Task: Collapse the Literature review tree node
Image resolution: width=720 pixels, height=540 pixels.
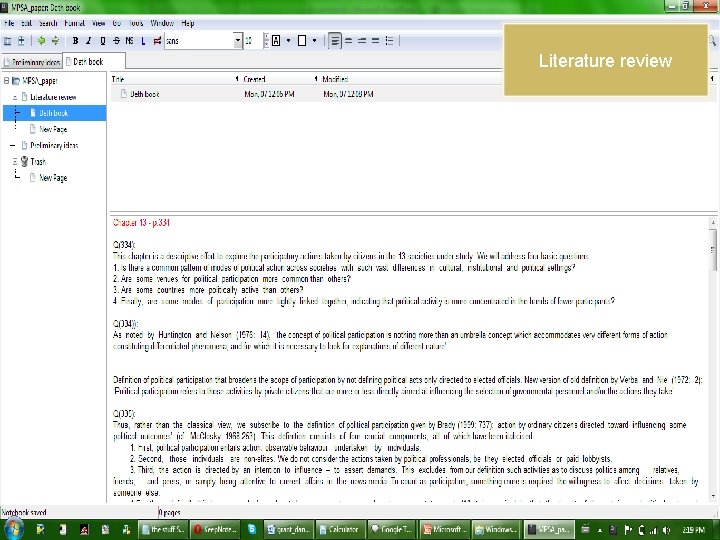Action: [15, 97]
